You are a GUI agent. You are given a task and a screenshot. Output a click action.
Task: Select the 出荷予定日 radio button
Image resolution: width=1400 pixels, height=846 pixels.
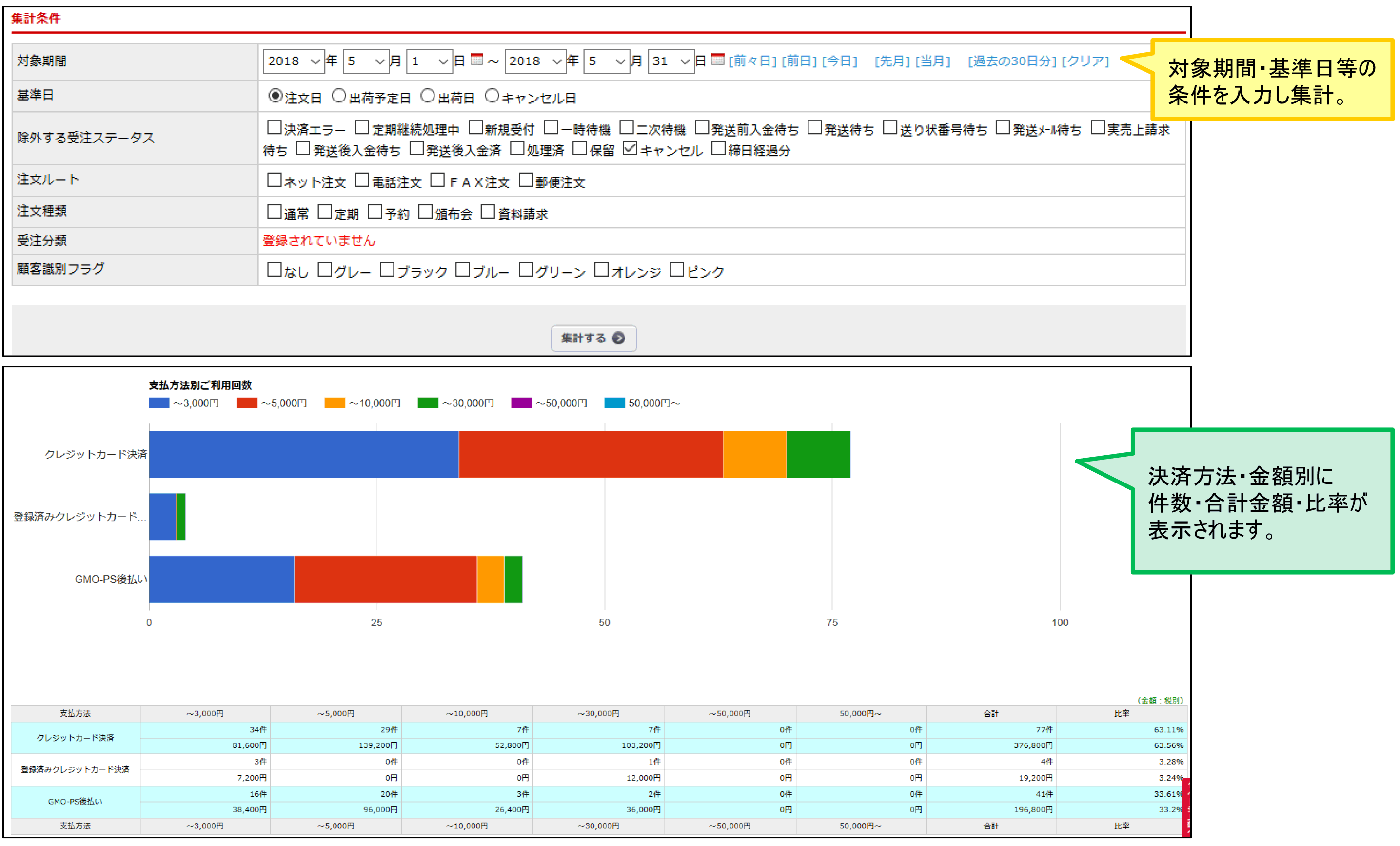pos(338,96)
